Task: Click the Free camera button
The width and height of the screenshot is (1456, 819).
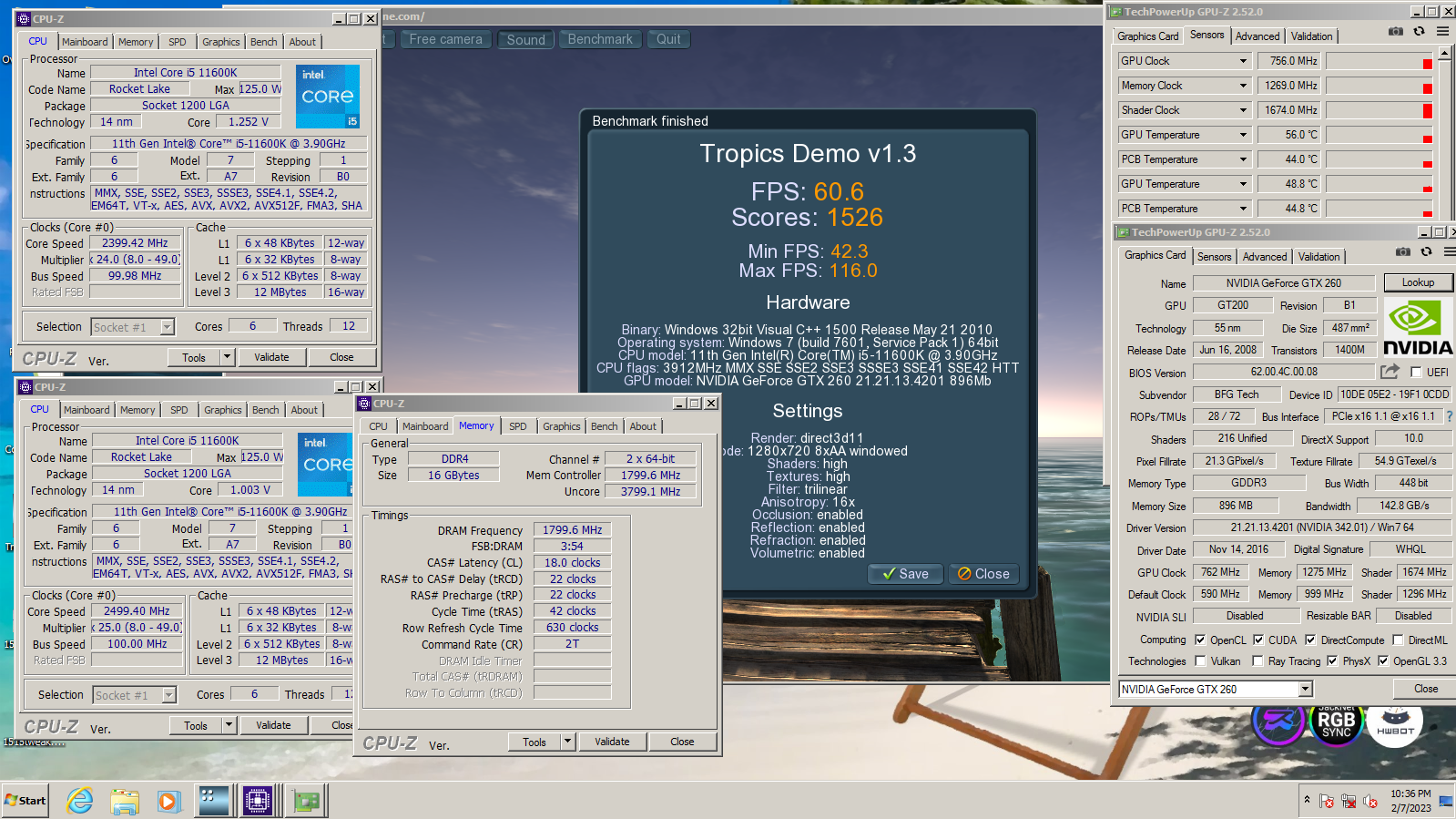Action: (x=445, y=39)
